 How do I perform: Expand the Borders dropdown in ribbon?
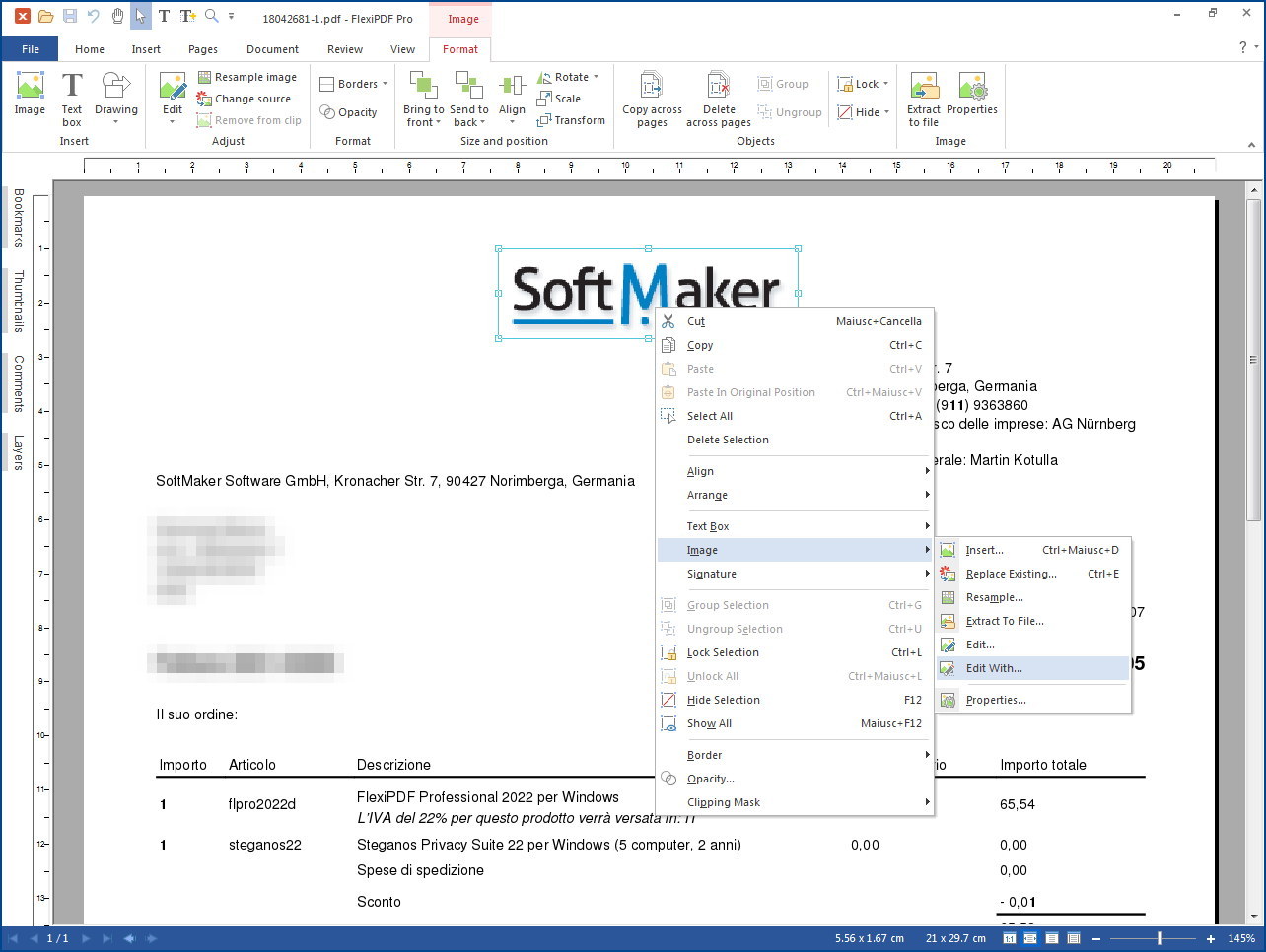click(355, 84)
